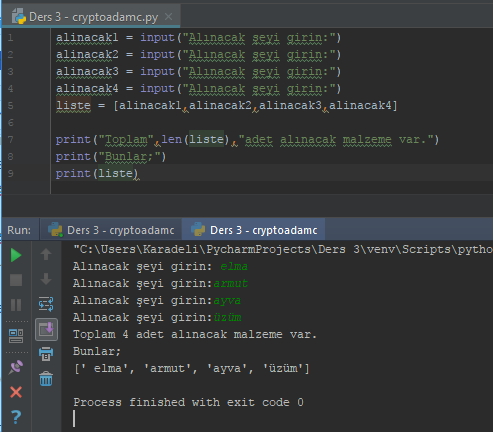Click the Run: panel label

[x=19, y=230]
